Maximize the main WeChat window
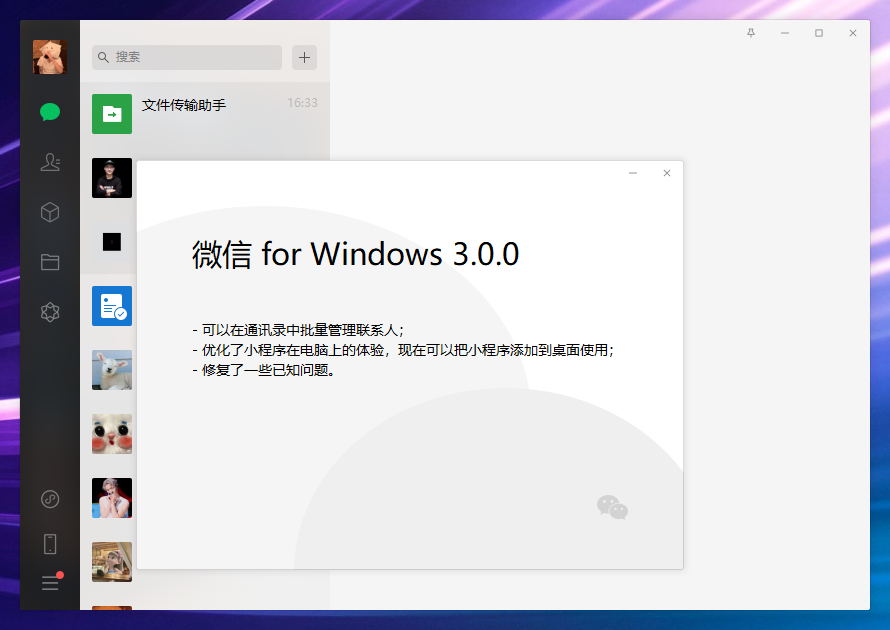Image resolution: width=890 pixels, height=630 pixels. [x=819, y=33]
